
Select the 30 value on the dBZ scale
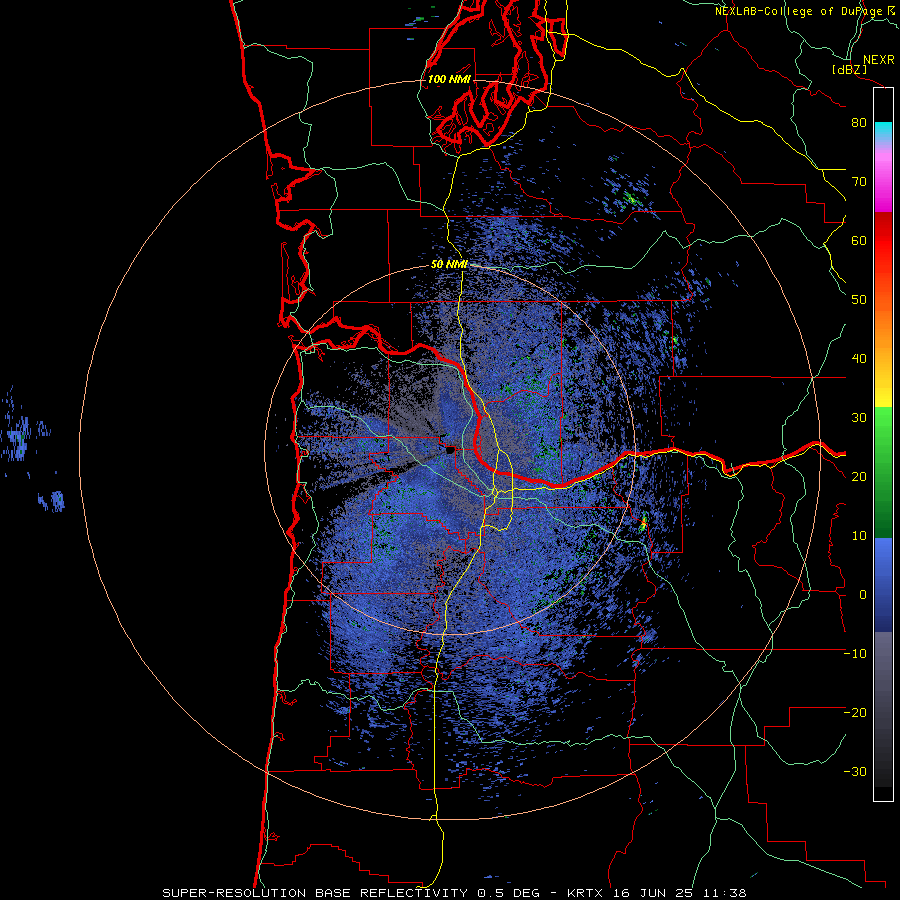[x=859, y=417]
